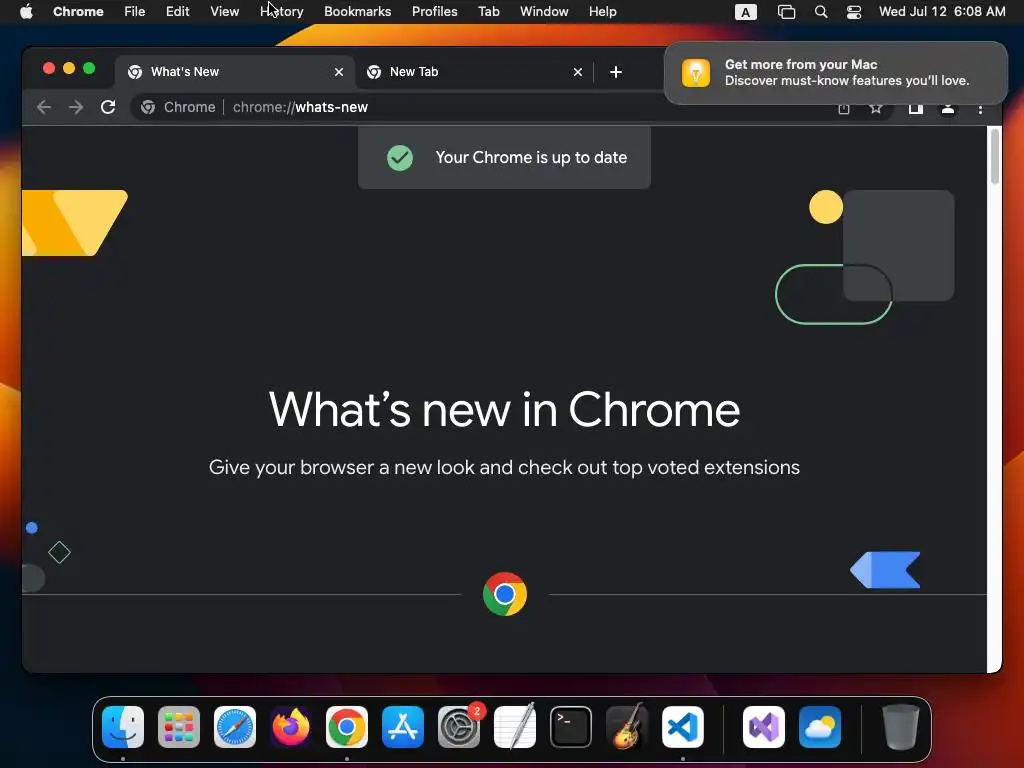1024x768 pixels.
Task: Open App Store from the Dock
Action: (x=403, y=727)
